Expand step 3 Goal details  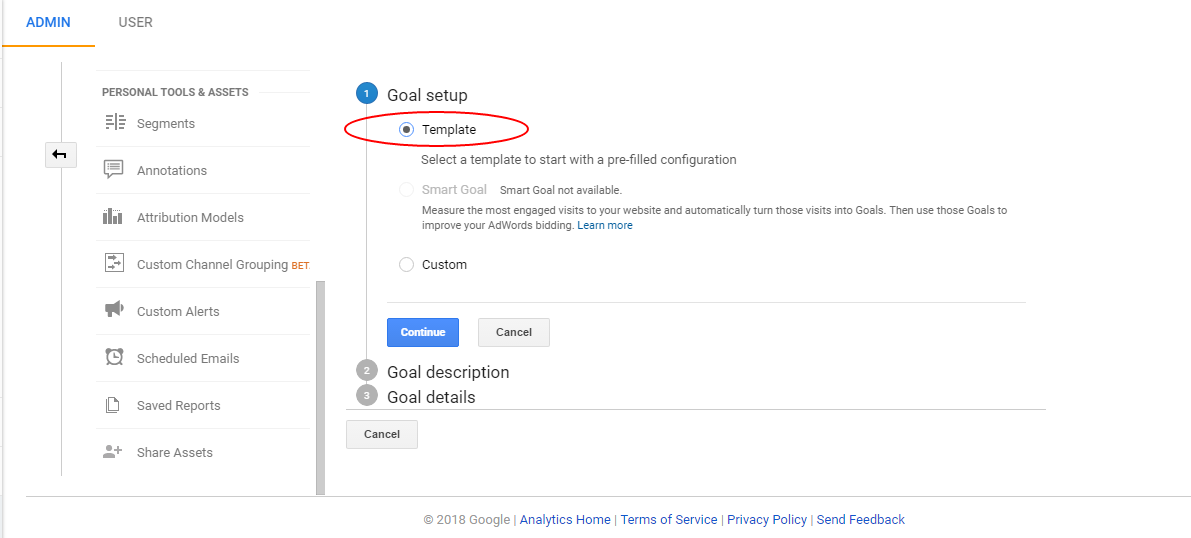coord(431,397)
